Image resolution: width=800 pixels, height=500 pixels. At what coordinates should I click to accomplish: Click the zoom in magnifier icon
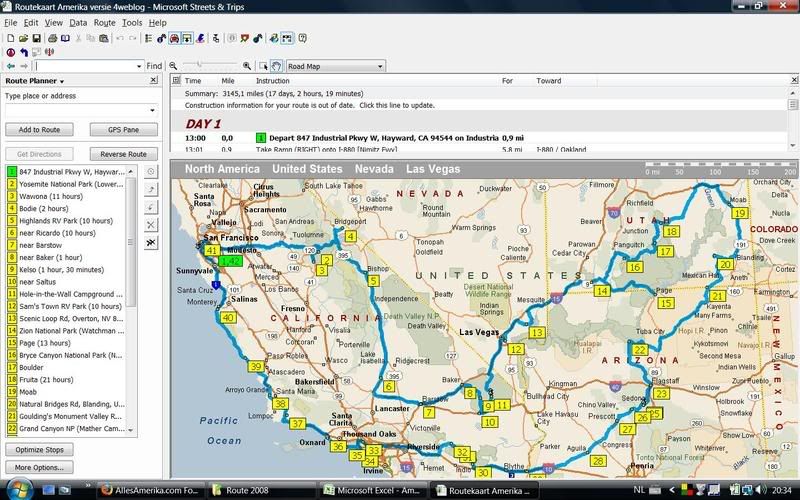tap(247, 66)
